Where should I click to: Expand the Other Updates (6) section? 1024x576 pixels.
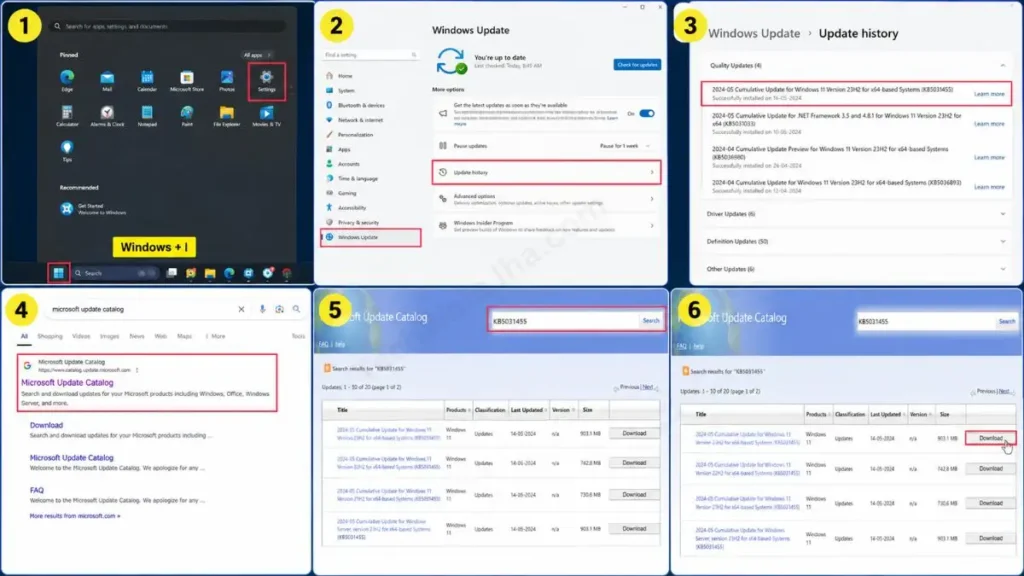tap(1002, 269)
